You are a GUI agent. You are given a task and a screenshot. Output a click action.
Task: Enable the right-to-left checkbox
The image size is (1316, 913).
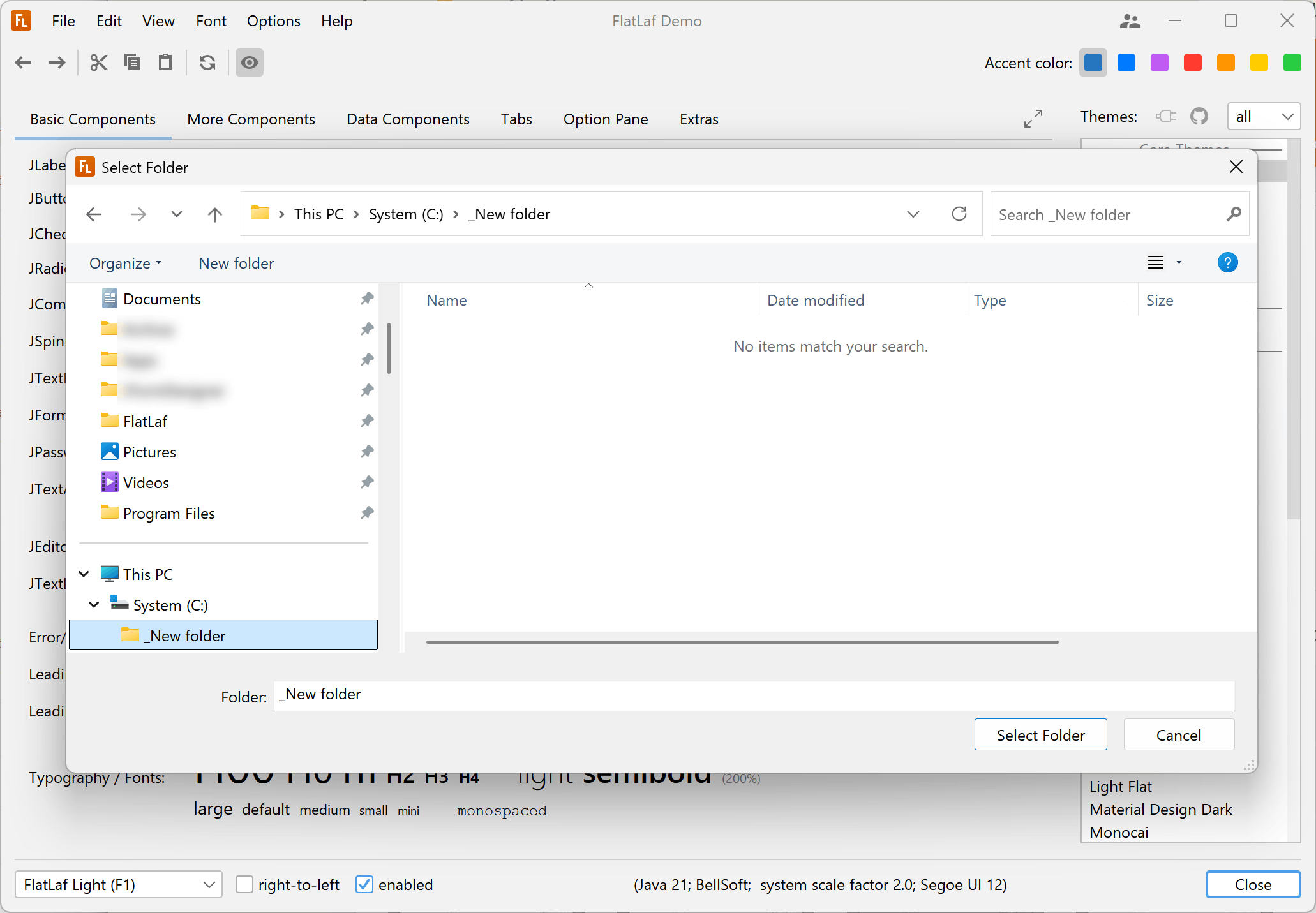(244, 884)
